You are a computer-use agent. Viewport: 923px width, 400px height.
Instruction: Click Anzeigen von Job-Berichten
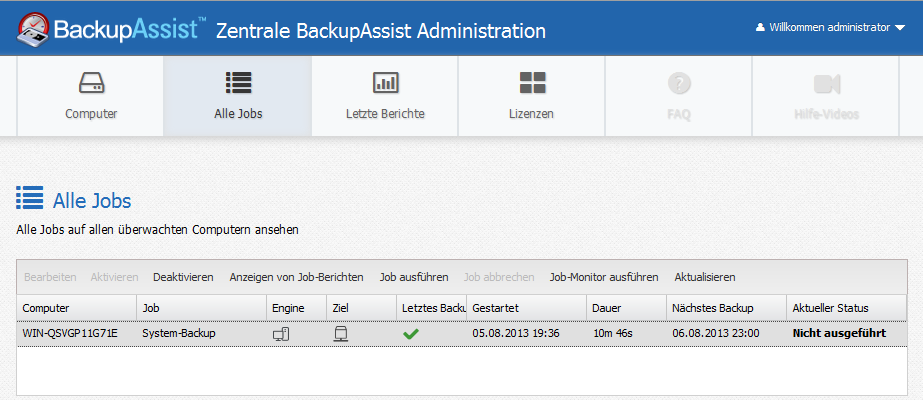[296, 277]
